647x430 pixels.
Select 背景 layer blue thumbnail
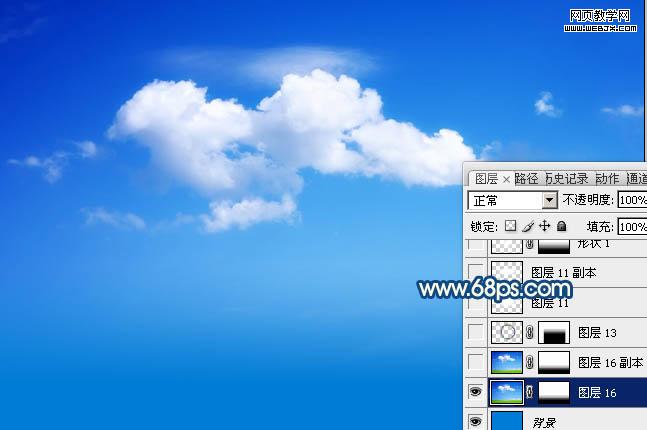point(507,421)
